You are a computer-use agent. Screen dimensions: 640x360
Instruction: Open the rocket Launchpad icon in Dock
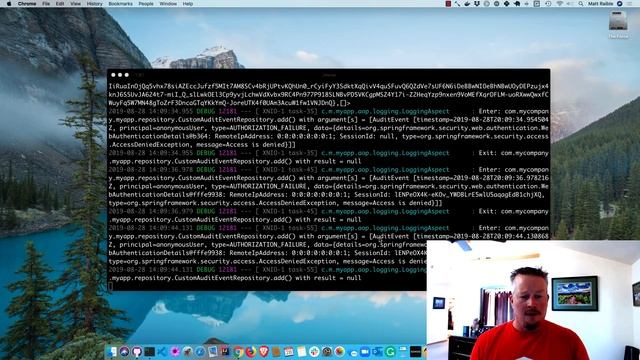pos(187,352)
